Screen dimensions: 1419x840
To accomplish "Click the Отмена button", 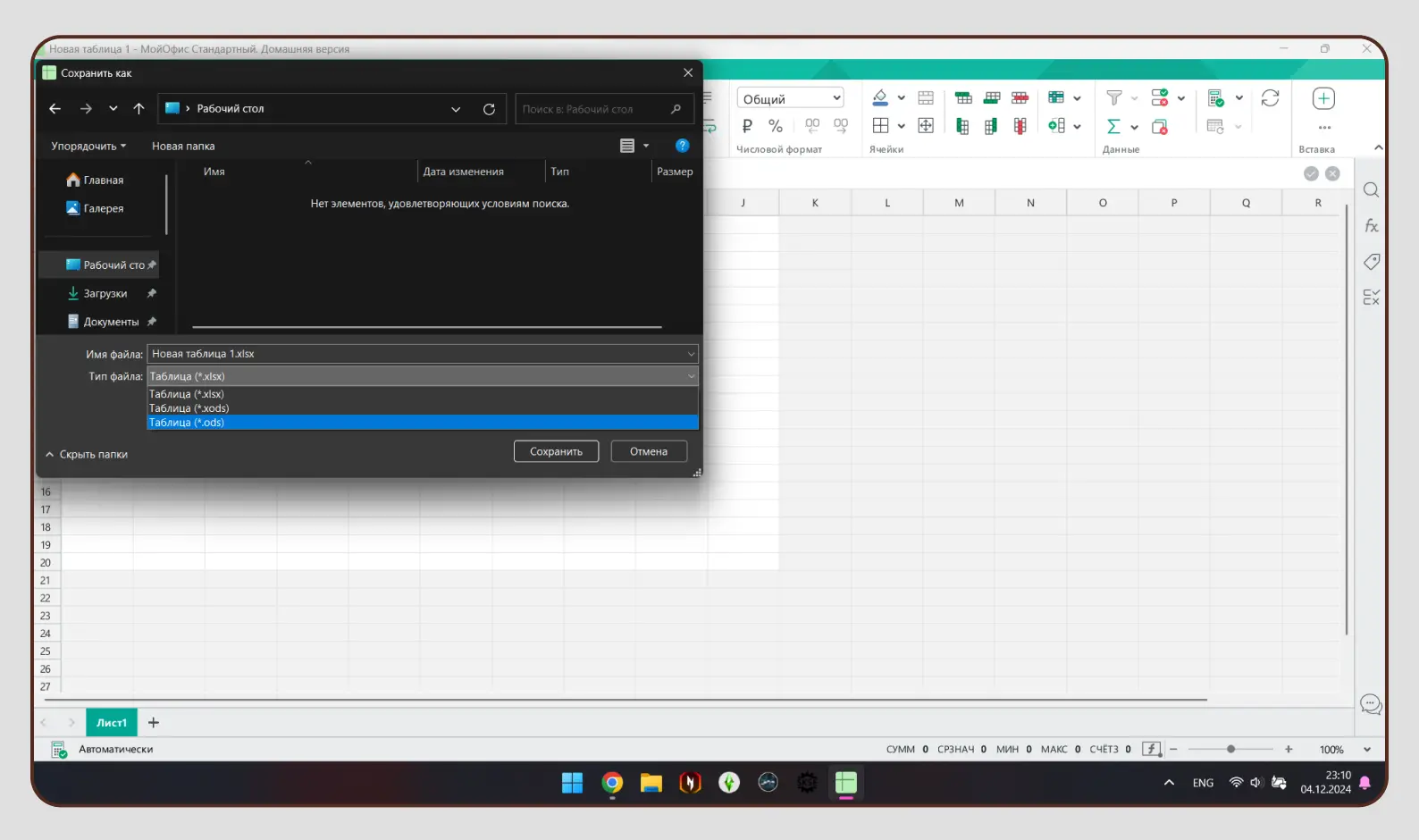I will [x=649, y=451].
